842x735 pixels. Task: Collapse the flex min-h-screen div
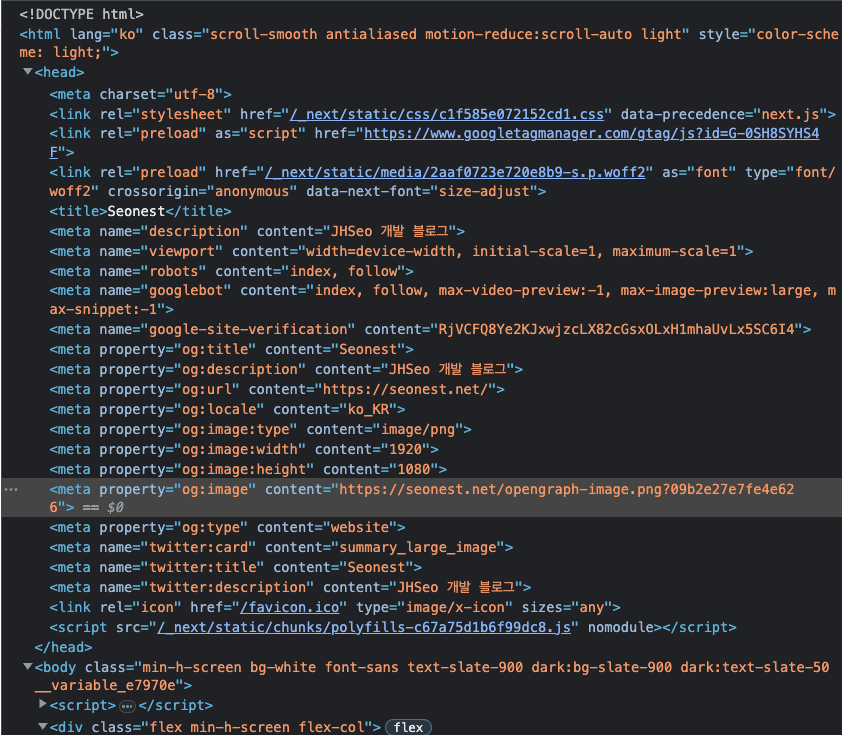point(44,727)
